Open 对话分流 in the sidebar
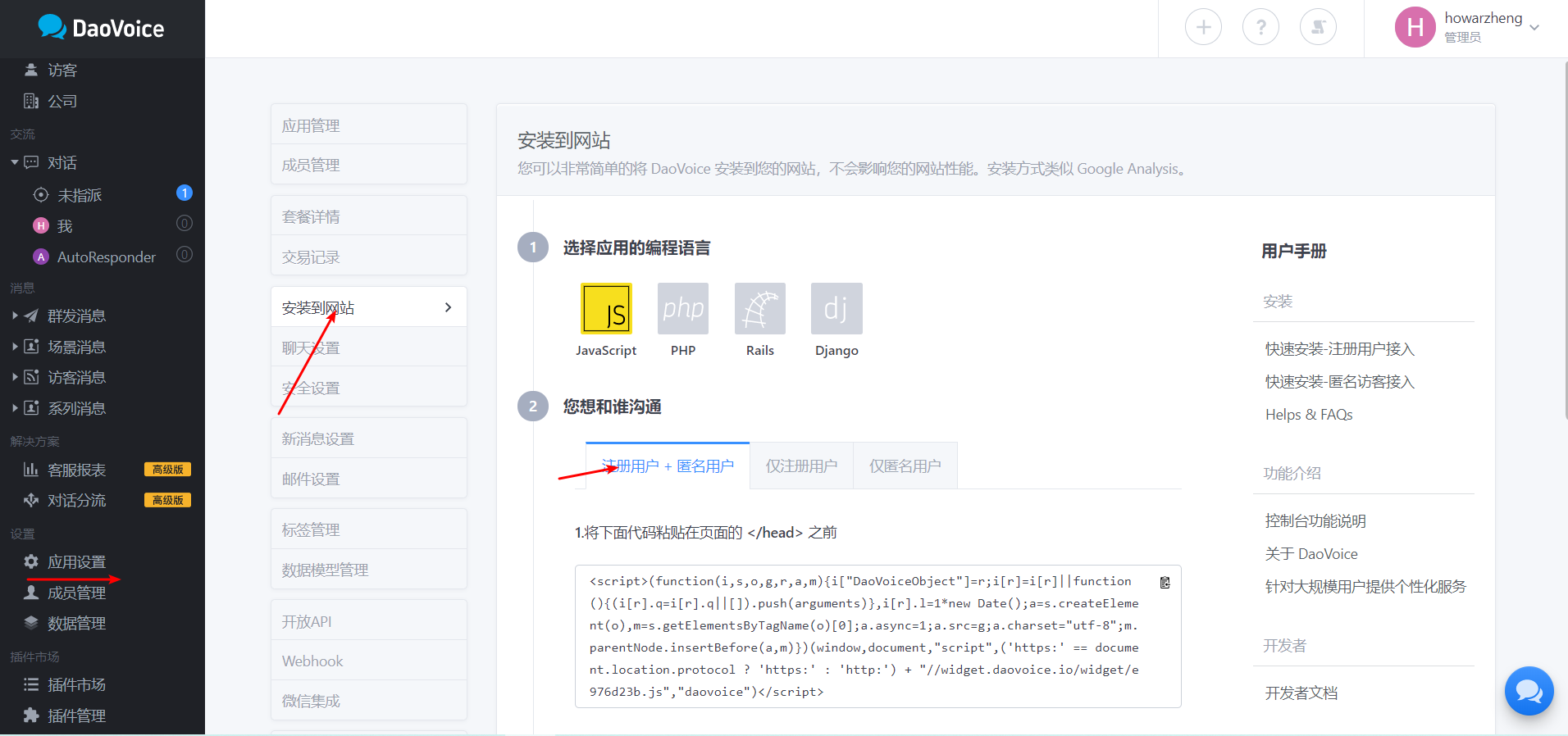Image resolution: width=1568 pixels, height=736 pixels. pyautogui.click(x=76, y=501)
